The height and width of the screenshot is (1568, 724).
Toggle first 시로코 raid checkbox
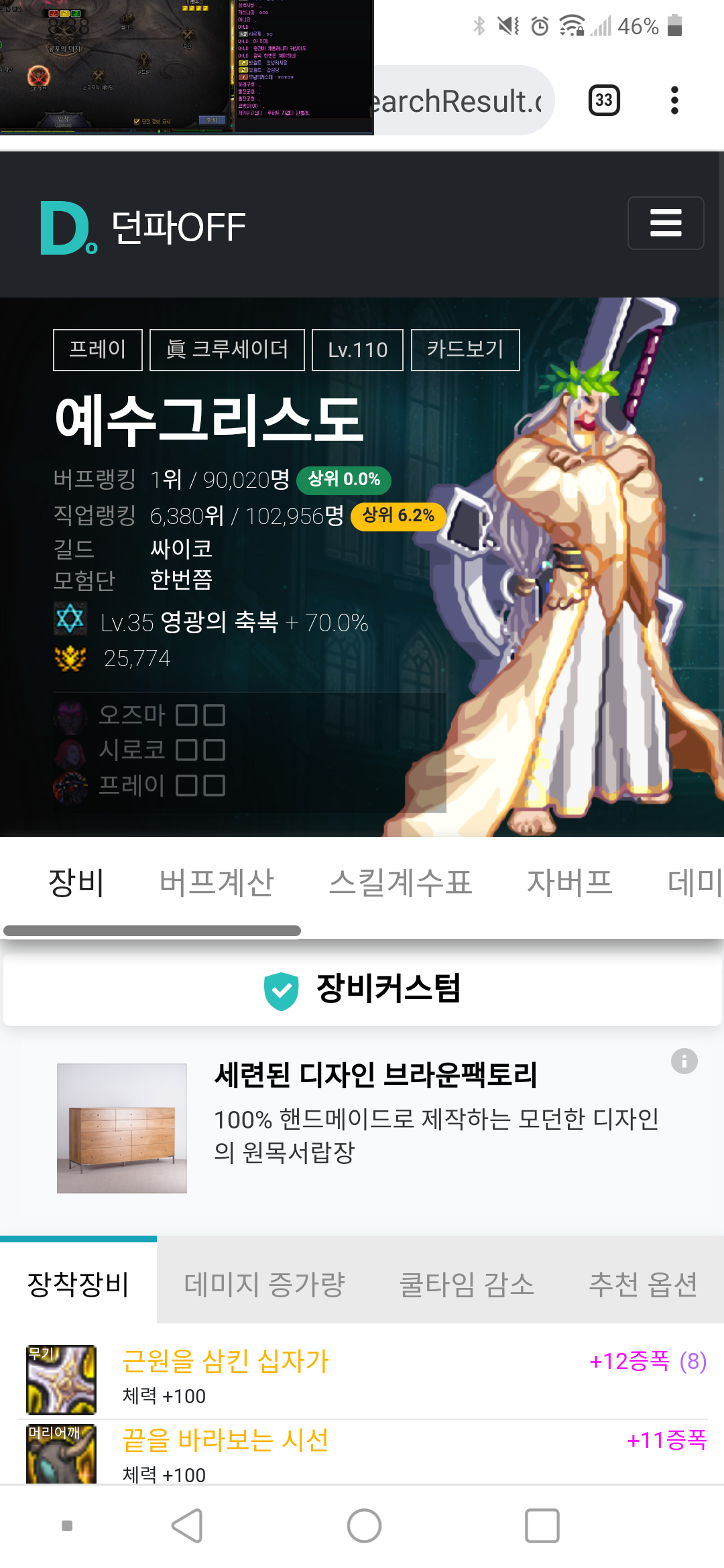(x=186, y=750)
